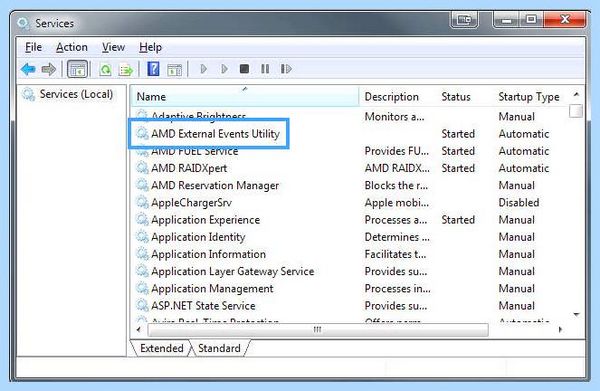Click the Export List icon

126,70
